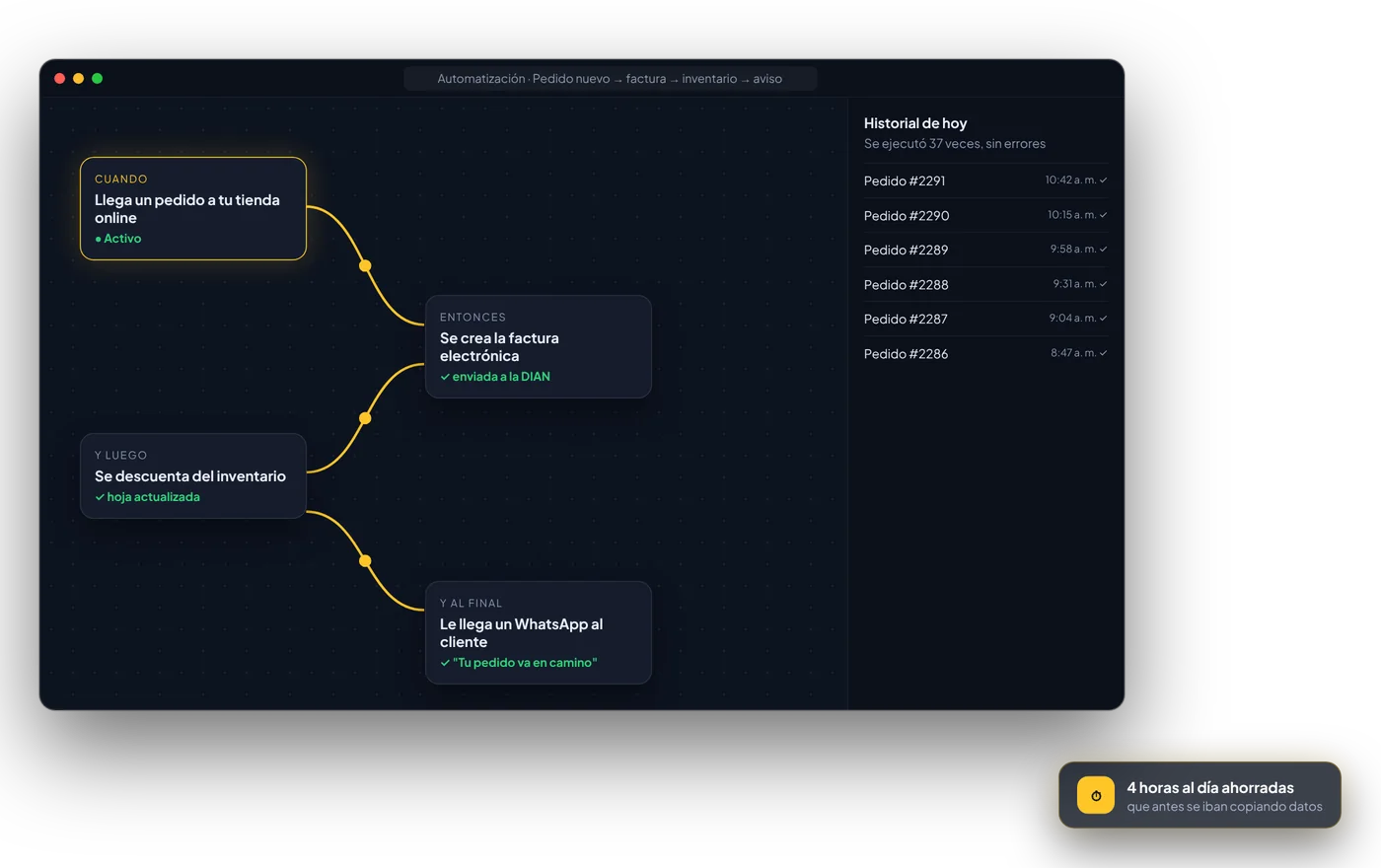Open the "Le llega un WhatsApp al cliente" step node
The width and height of the screenshot is (1381, 868).
[539, 632]
